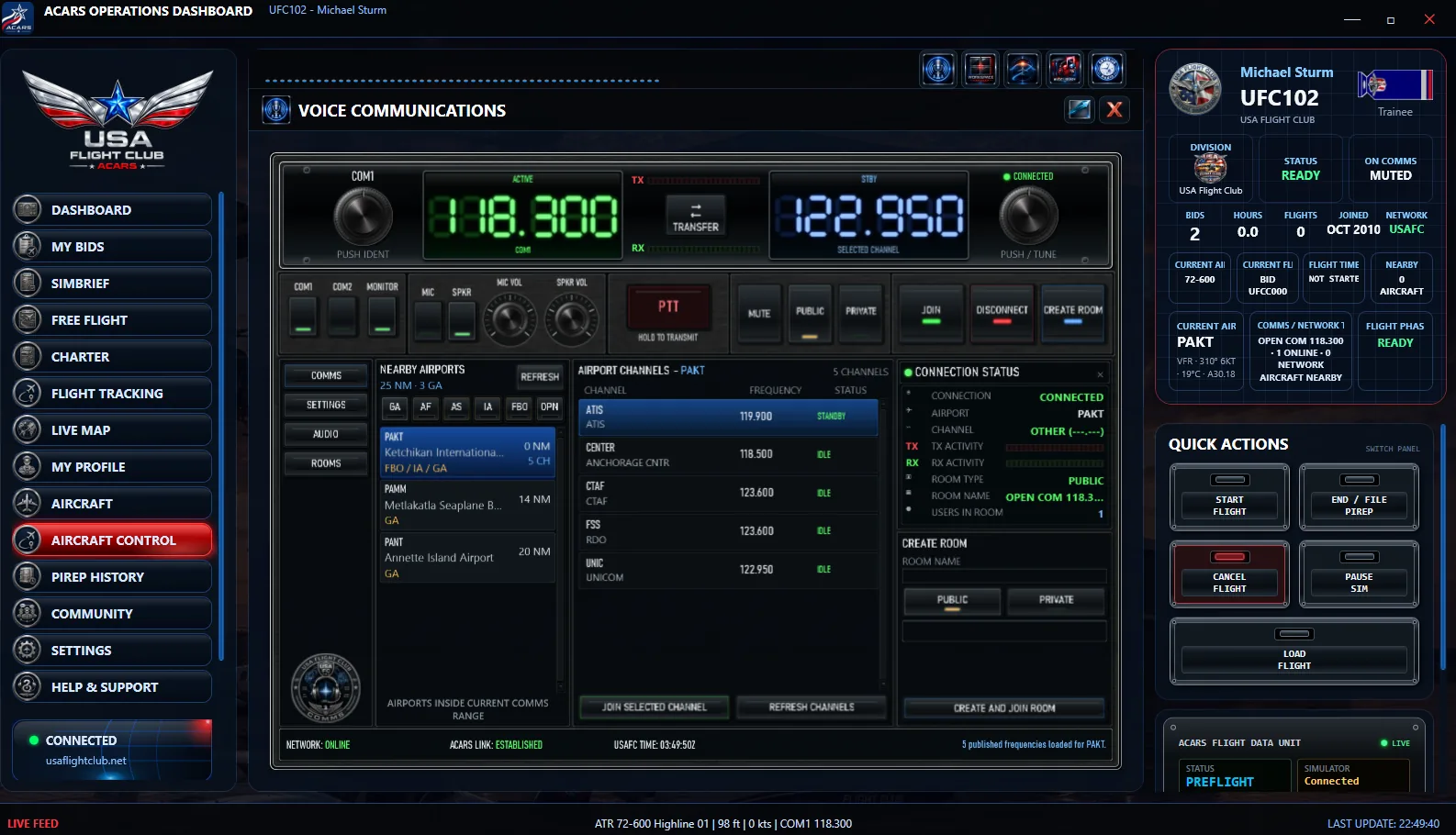Click the My Profile sidebar icon
This screenshot has height=835, width=1456.
point(28,467)
